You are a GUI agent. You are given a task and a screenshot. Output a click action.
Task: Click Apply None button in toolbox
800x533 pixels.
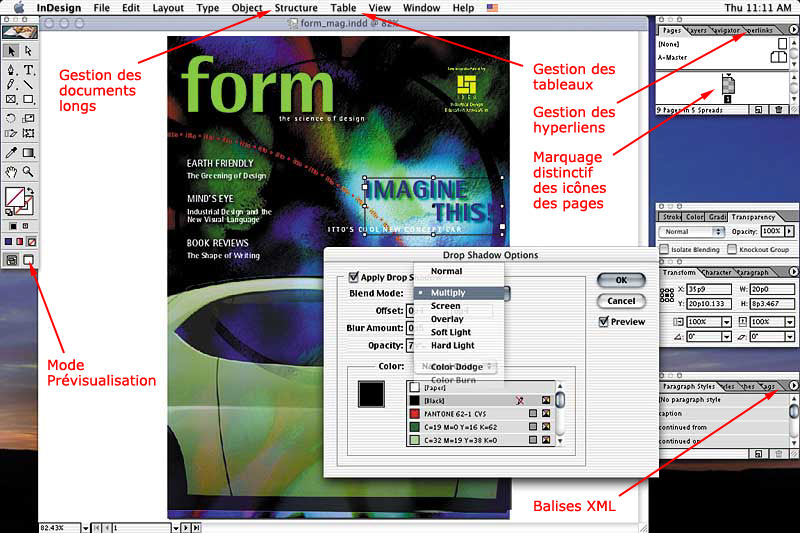[x=32, y=241]
